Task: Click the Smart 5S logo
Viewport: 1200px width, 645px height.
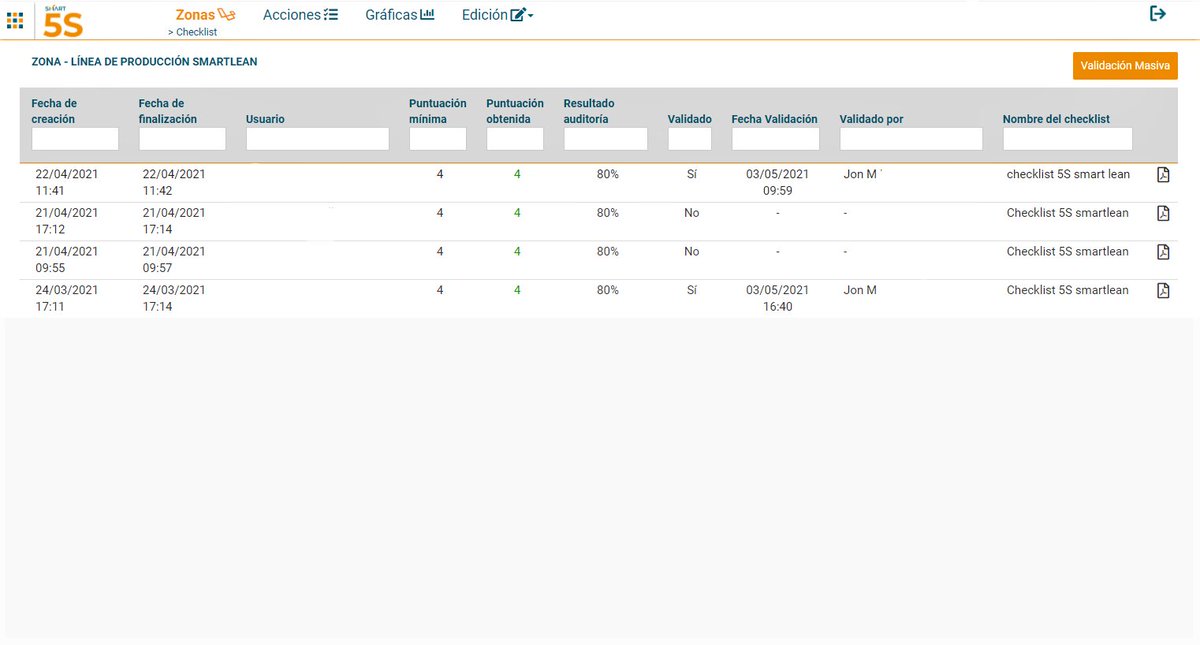Action: (x=63, y=21)
